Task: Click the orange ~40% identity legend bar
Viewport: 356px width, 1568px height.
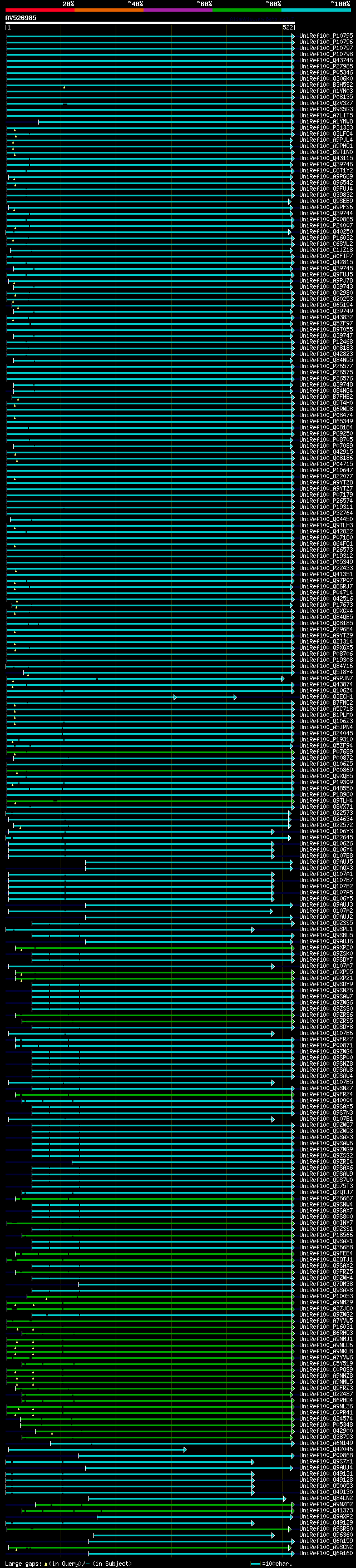Action: coord(109,10)
